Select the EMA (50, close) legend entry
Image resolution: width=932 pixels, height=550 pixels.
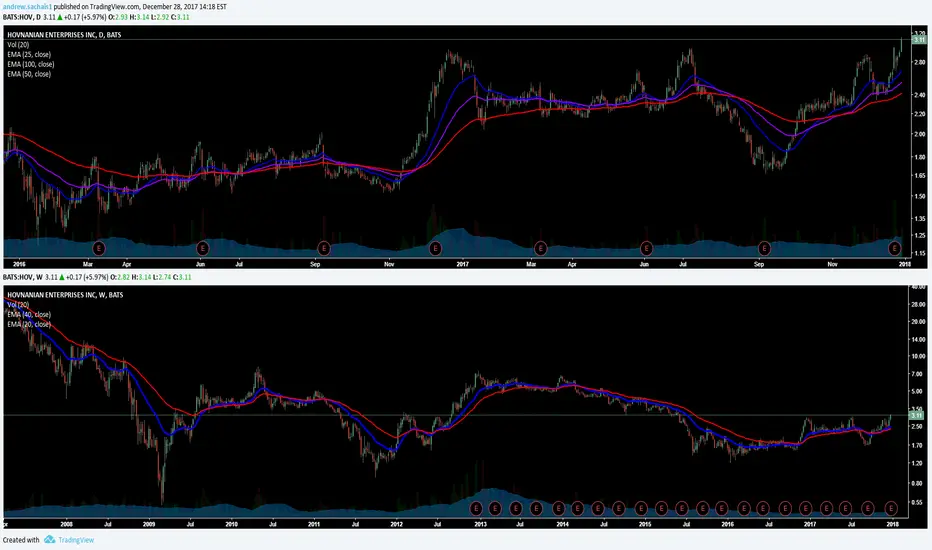[29, 74]
